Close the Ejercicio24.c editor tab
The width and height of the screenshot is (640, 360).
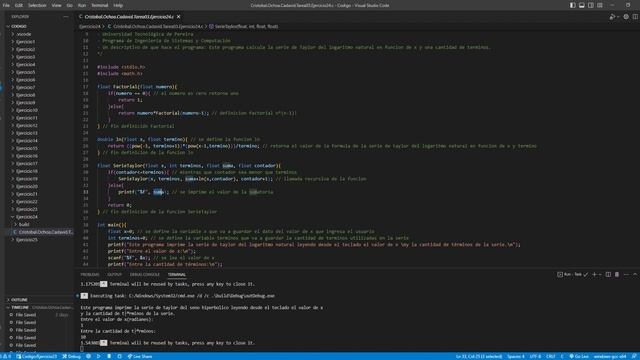coord(178,17)
